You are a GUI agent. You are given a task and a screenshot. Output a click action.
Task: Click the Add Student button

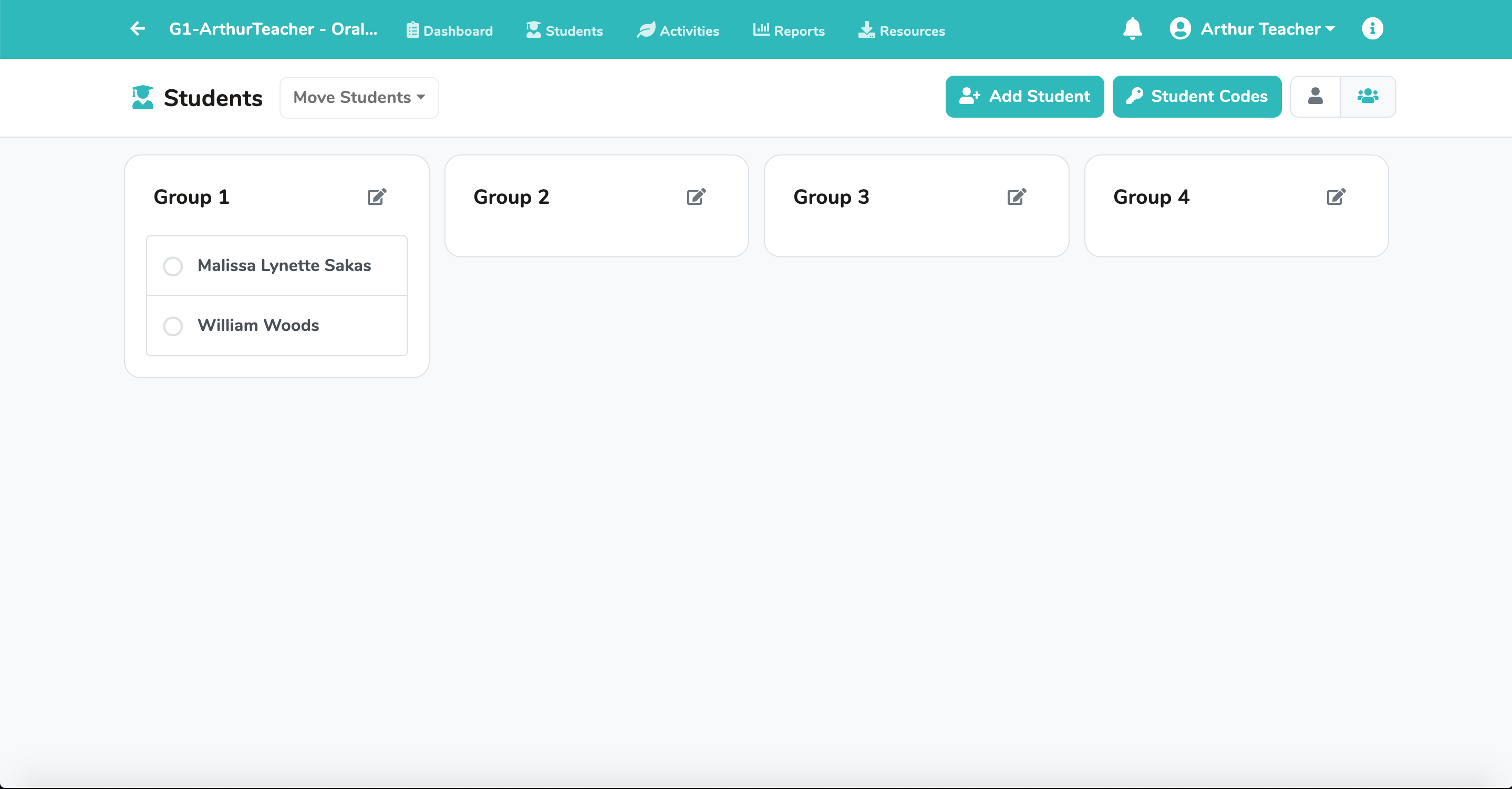pos(1024,96)
